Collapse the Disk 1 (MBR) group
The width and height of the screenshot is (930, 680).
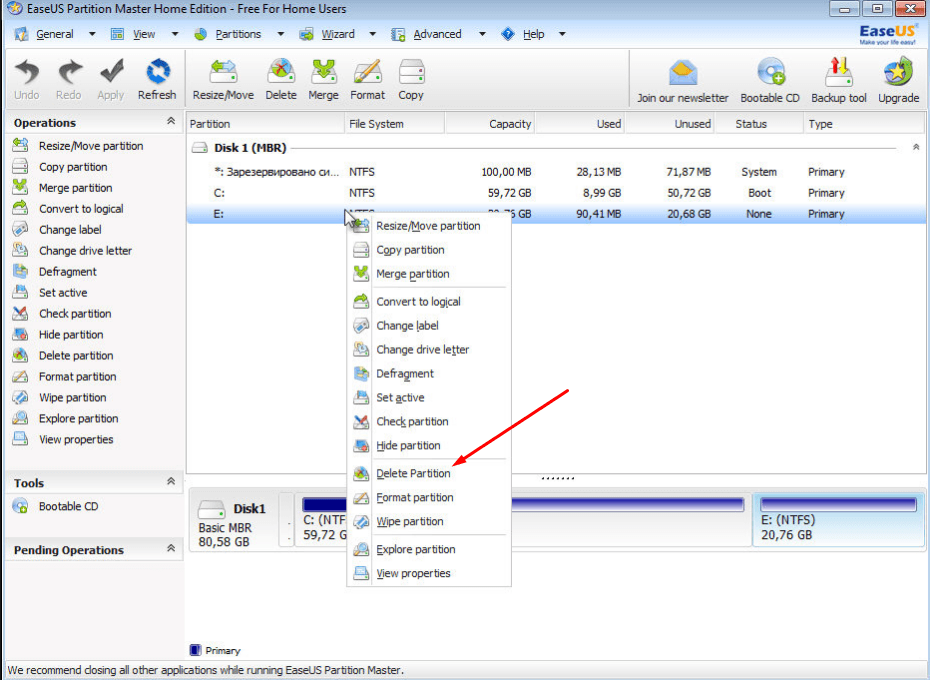click(x=915, y=148)
